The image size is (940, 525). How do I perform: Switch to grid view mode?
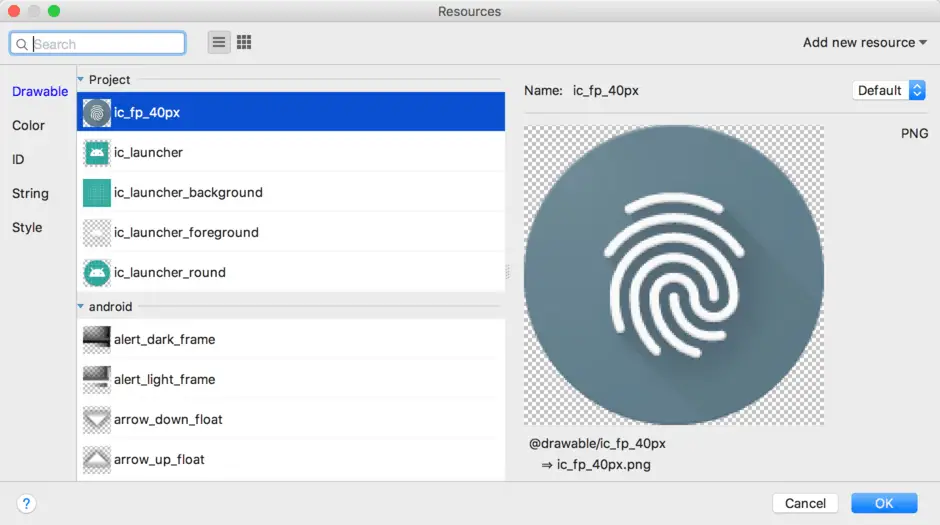click(244, 43)
